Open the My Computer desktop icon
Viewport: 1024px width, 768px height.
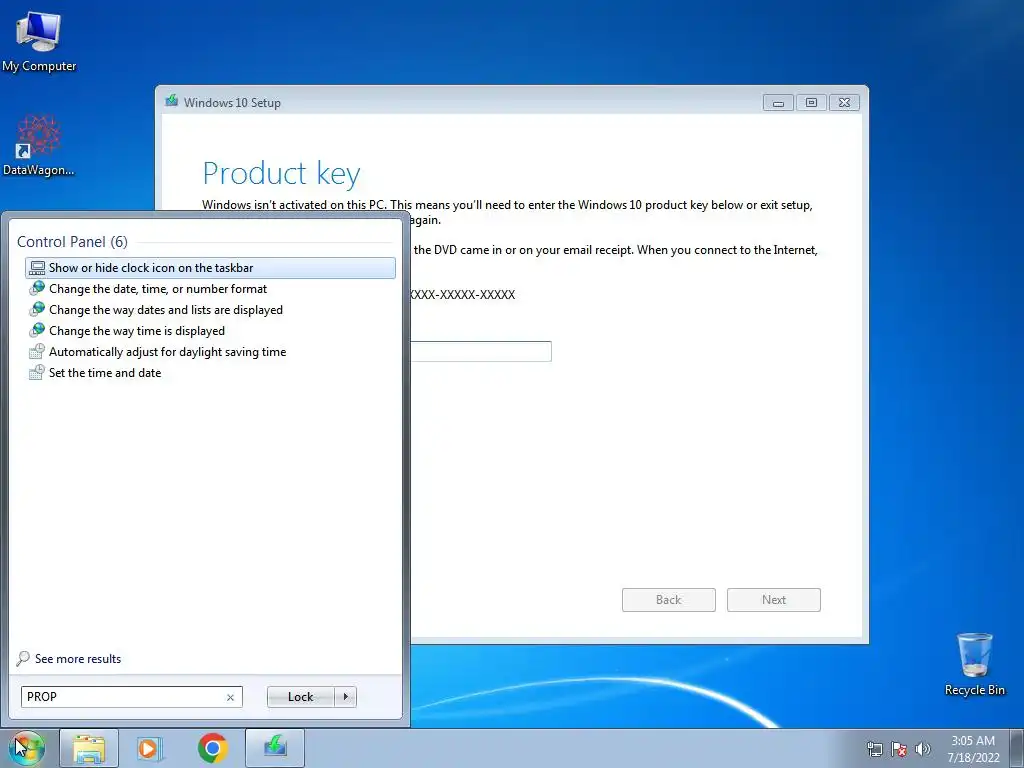coord(39,42)
